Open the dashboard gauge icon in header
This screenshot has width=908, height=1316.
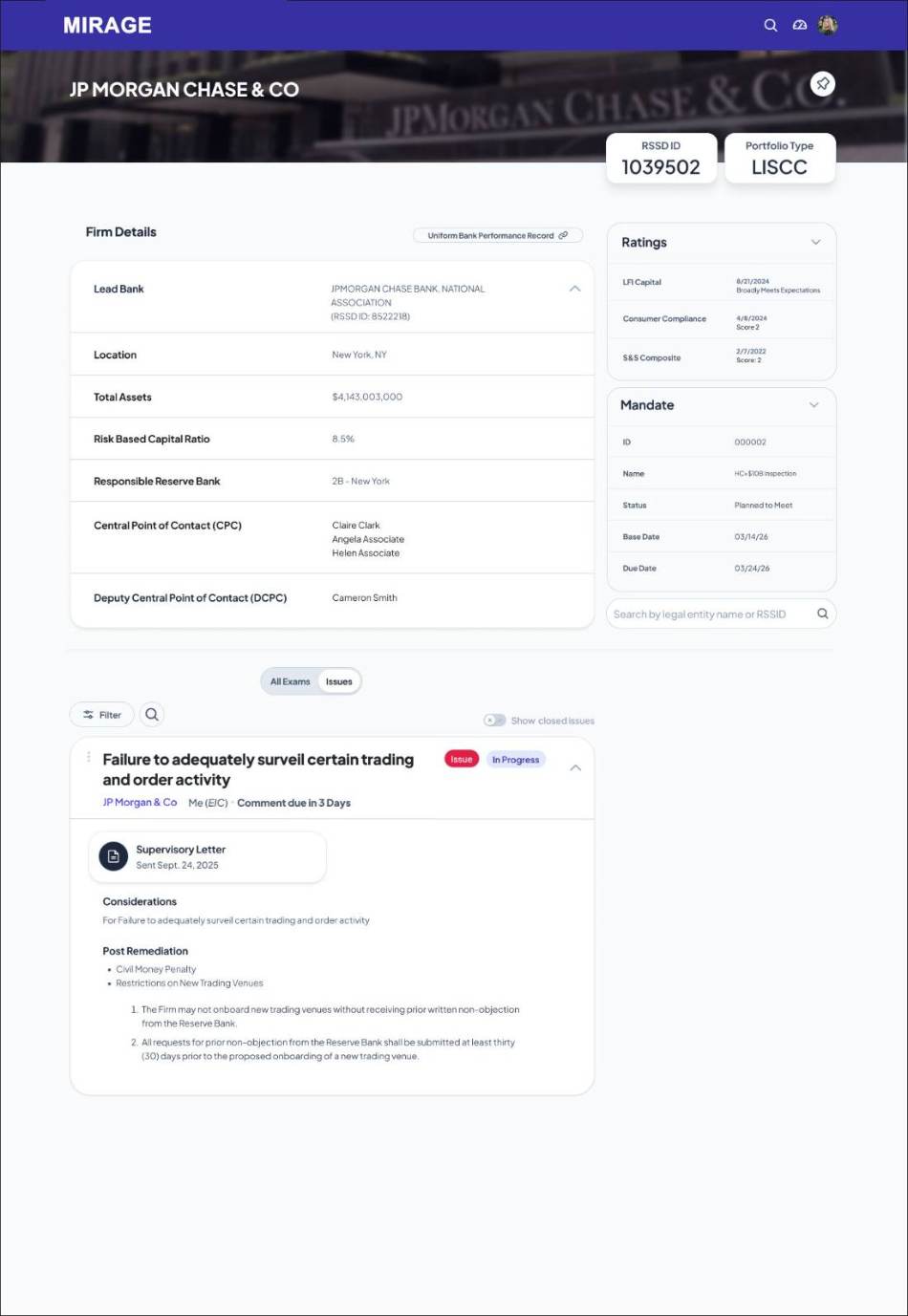pyautogui.click(x=800, y=26)
